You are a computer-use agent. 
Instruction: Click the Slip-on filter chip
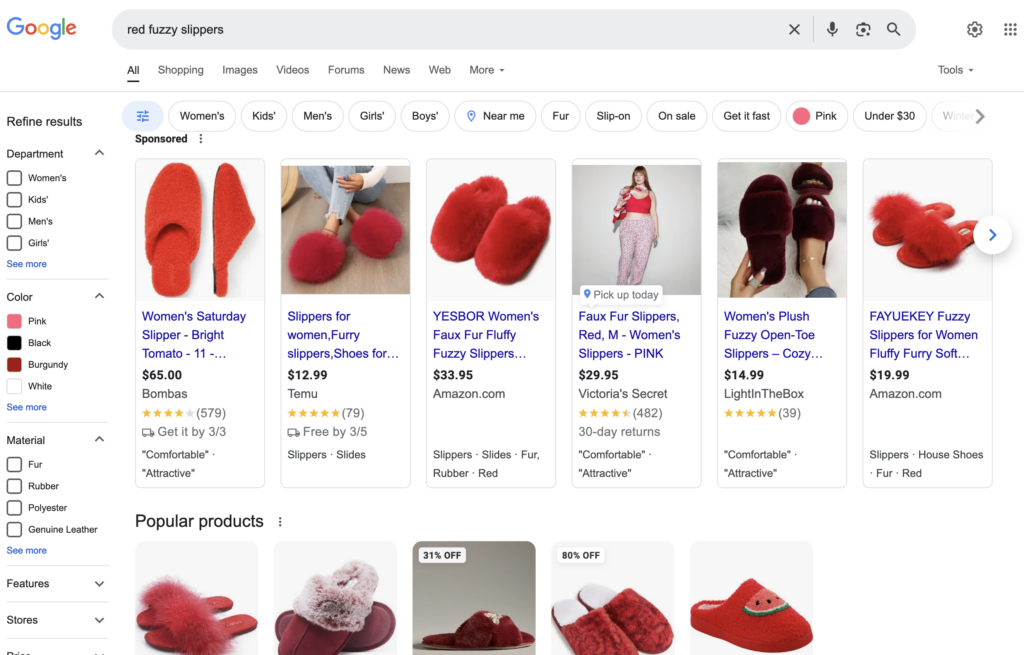613,116
